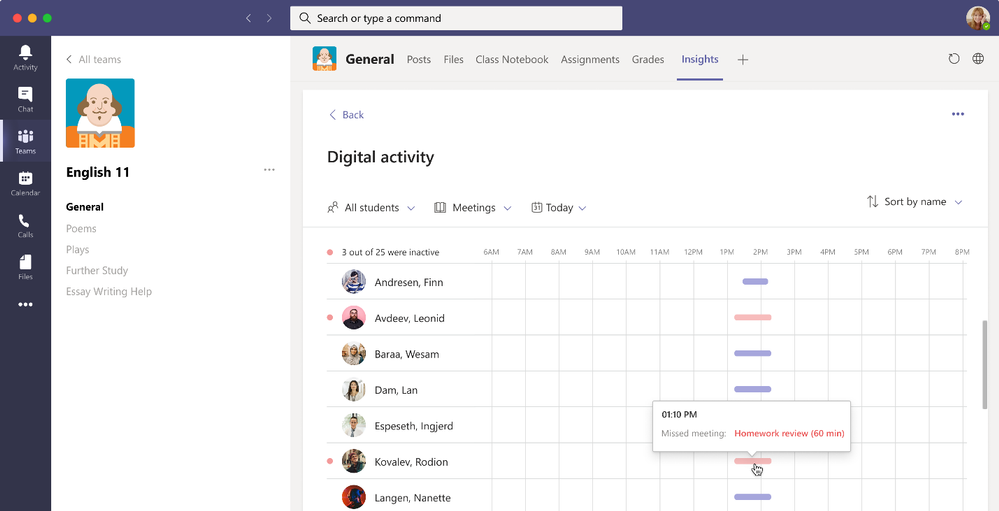The image size is (999, 511).
Task: Return to All teams list
Action: click(x=92, y=60)
